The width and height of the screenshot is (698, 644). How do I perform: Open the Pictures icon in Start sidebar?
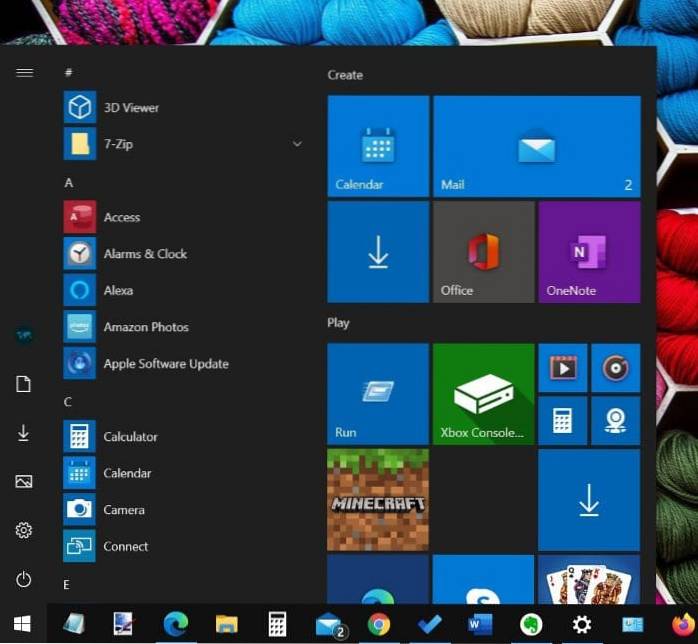tap(24, 481)
